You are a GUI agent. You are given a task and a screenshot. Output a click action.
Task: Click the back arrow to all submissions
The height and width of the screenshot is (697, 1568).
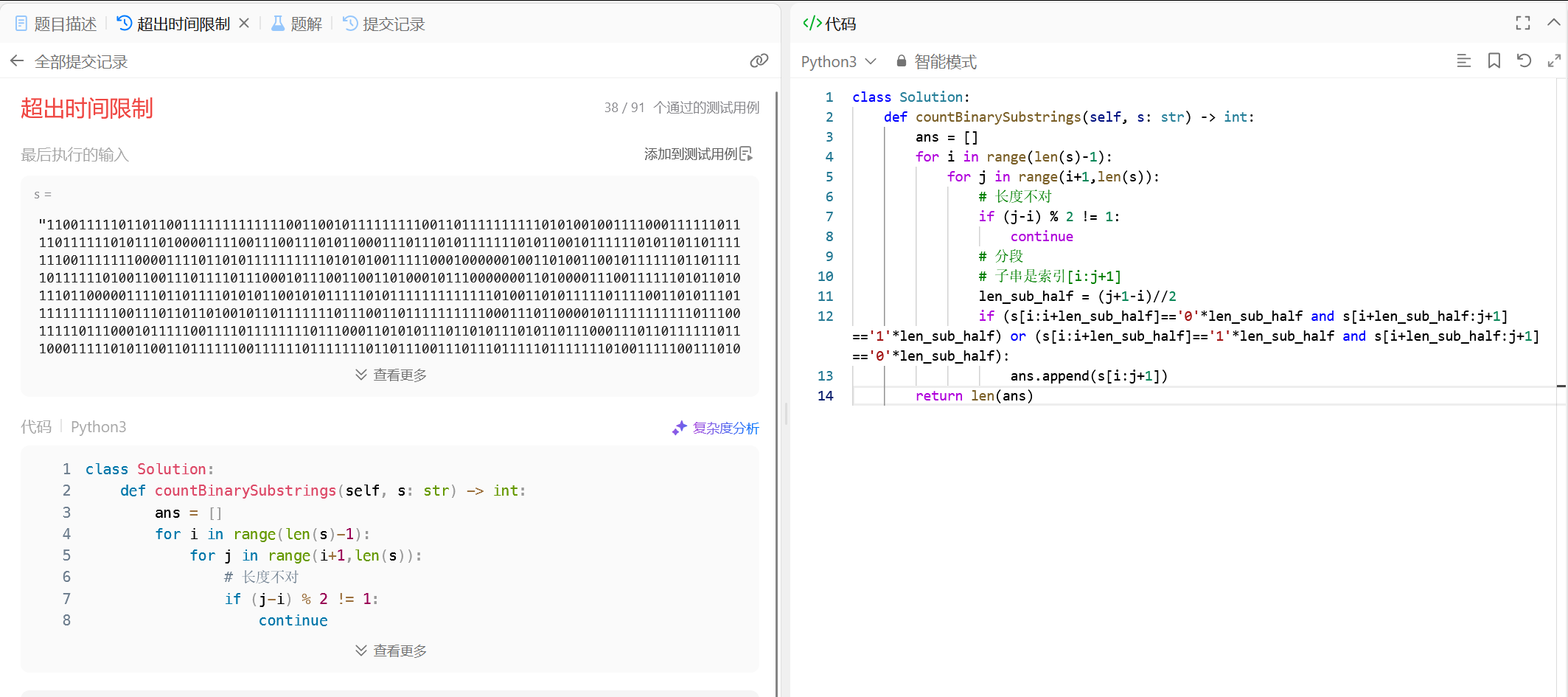point(17,61)
